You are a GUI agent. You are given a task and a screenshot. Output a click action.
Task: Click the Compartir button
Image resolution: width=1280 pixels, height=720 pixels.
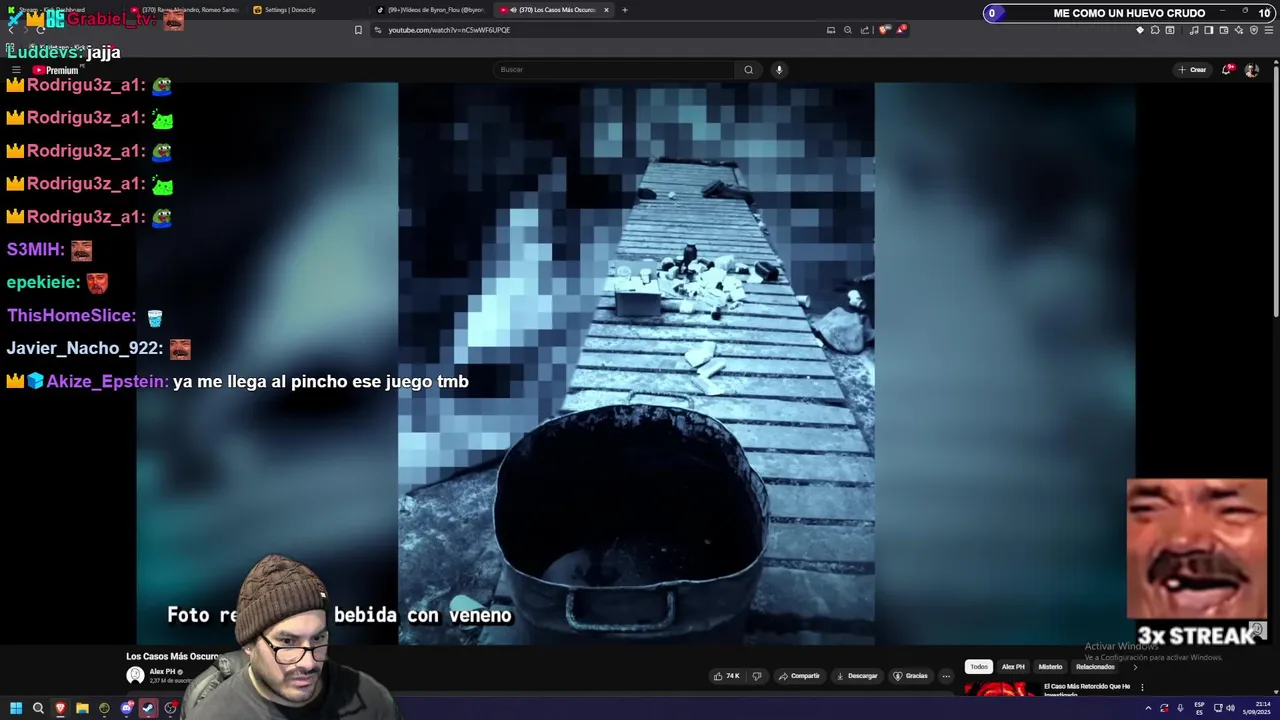[x=799, y=676]
